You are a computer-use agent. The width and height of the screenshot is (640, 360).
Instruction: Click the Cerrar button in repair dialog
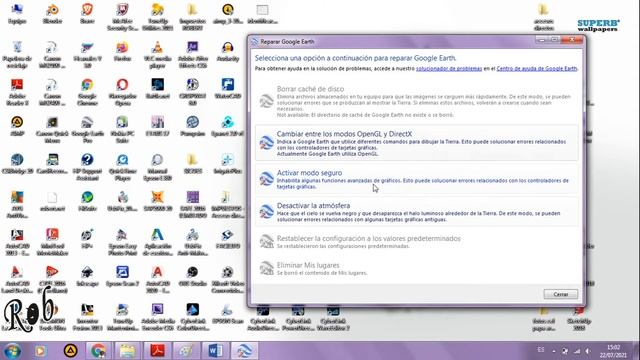(560, 294)
